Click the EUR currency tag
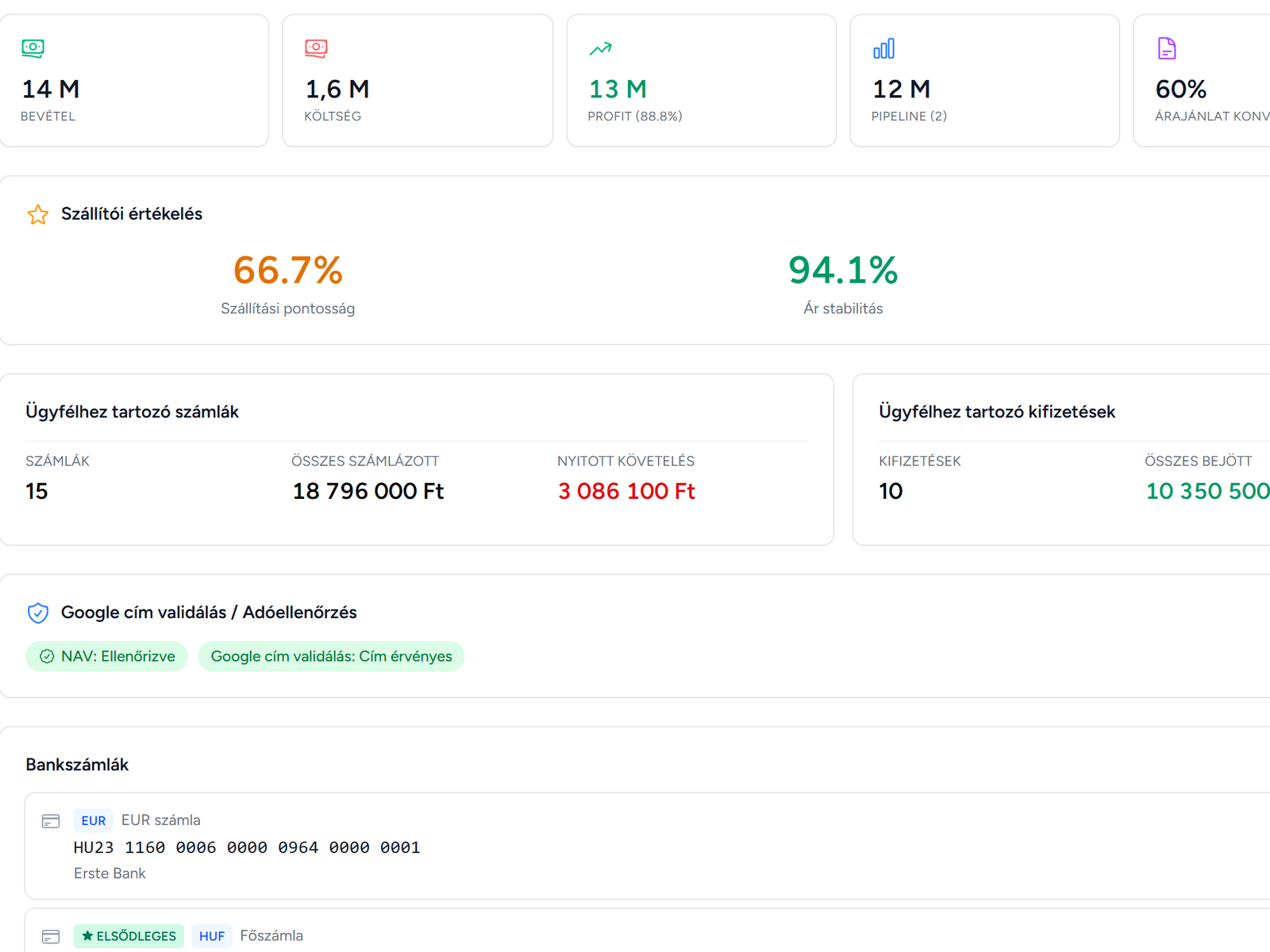Image resolution: width=1270 pixels, height=952 pixels. point(94,820)
